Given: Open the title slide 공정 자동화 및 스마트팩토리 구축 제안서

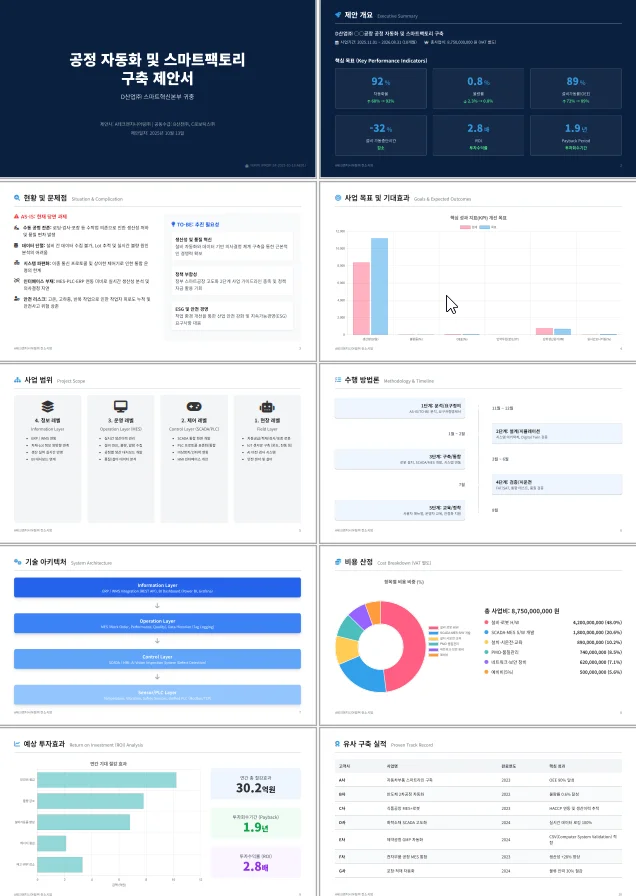Looking at the screenshot, I should pyautogui.click(x=158, y=88).
